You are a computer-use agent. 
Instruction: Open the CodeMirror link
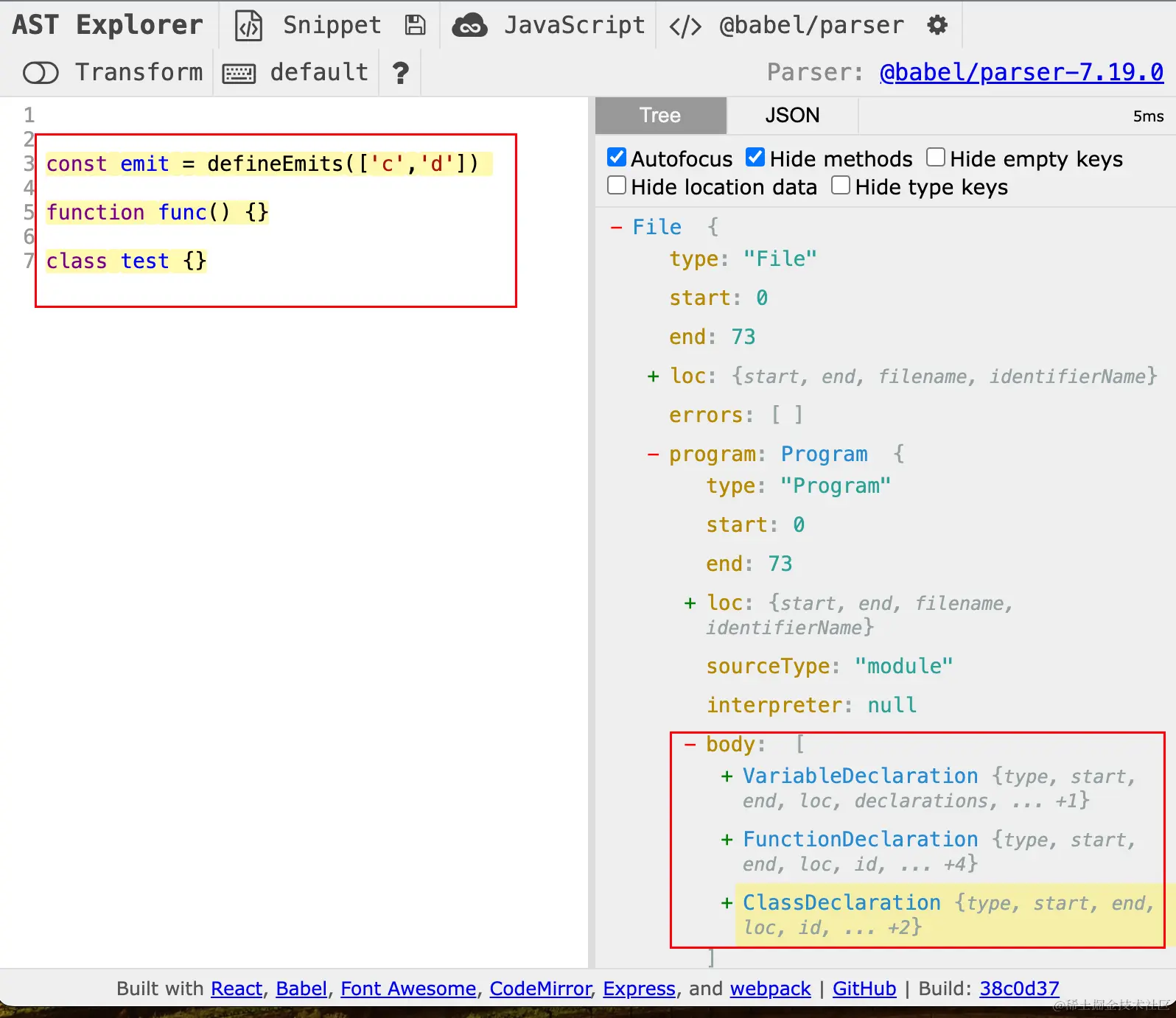pyautogui.click(x=541, y=989)
